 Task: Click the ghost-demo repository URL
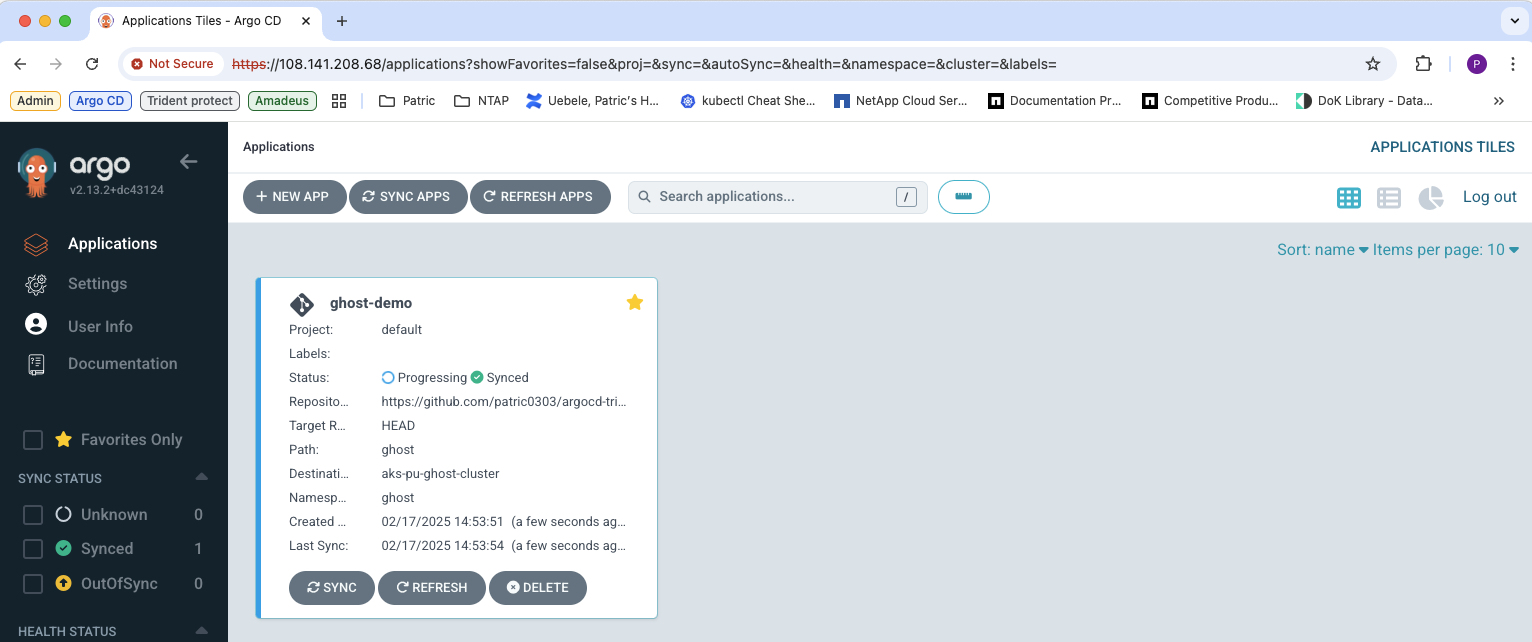click(504, 402)
